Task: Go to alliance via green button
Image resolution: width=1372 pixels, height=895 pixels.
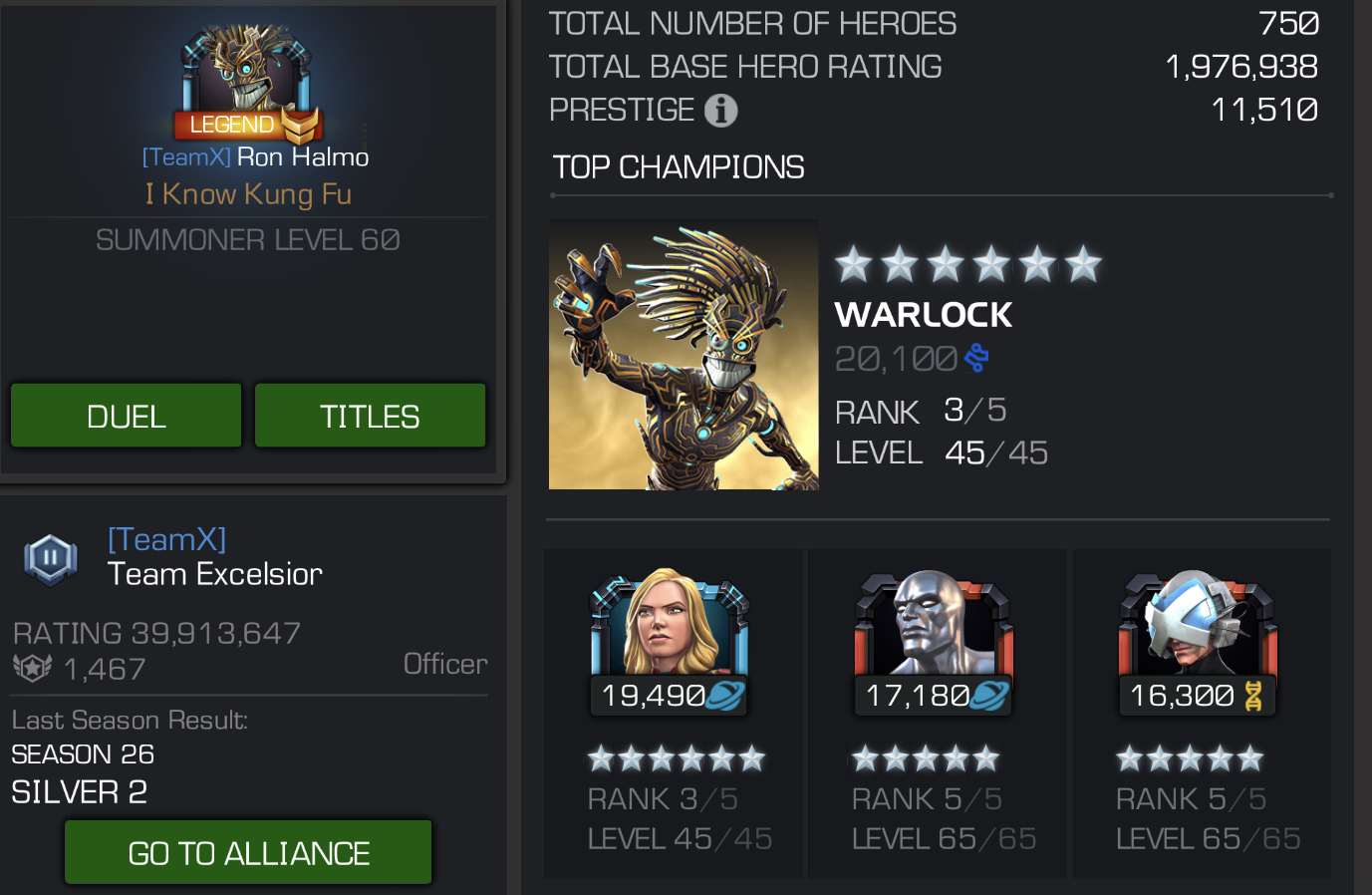Action: 248,852
